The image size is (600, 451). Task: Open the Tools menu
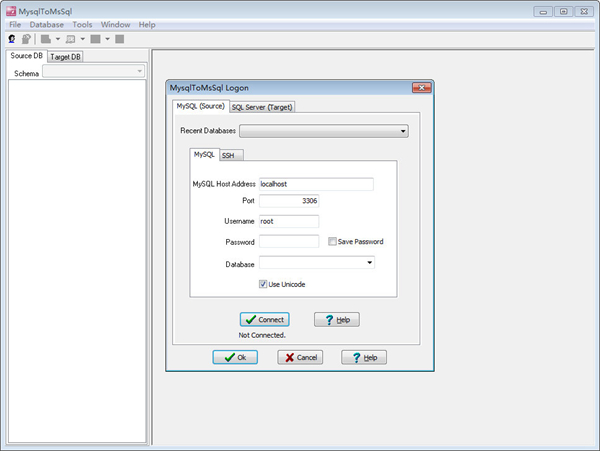pyautogui.click(x=82, y=24)
